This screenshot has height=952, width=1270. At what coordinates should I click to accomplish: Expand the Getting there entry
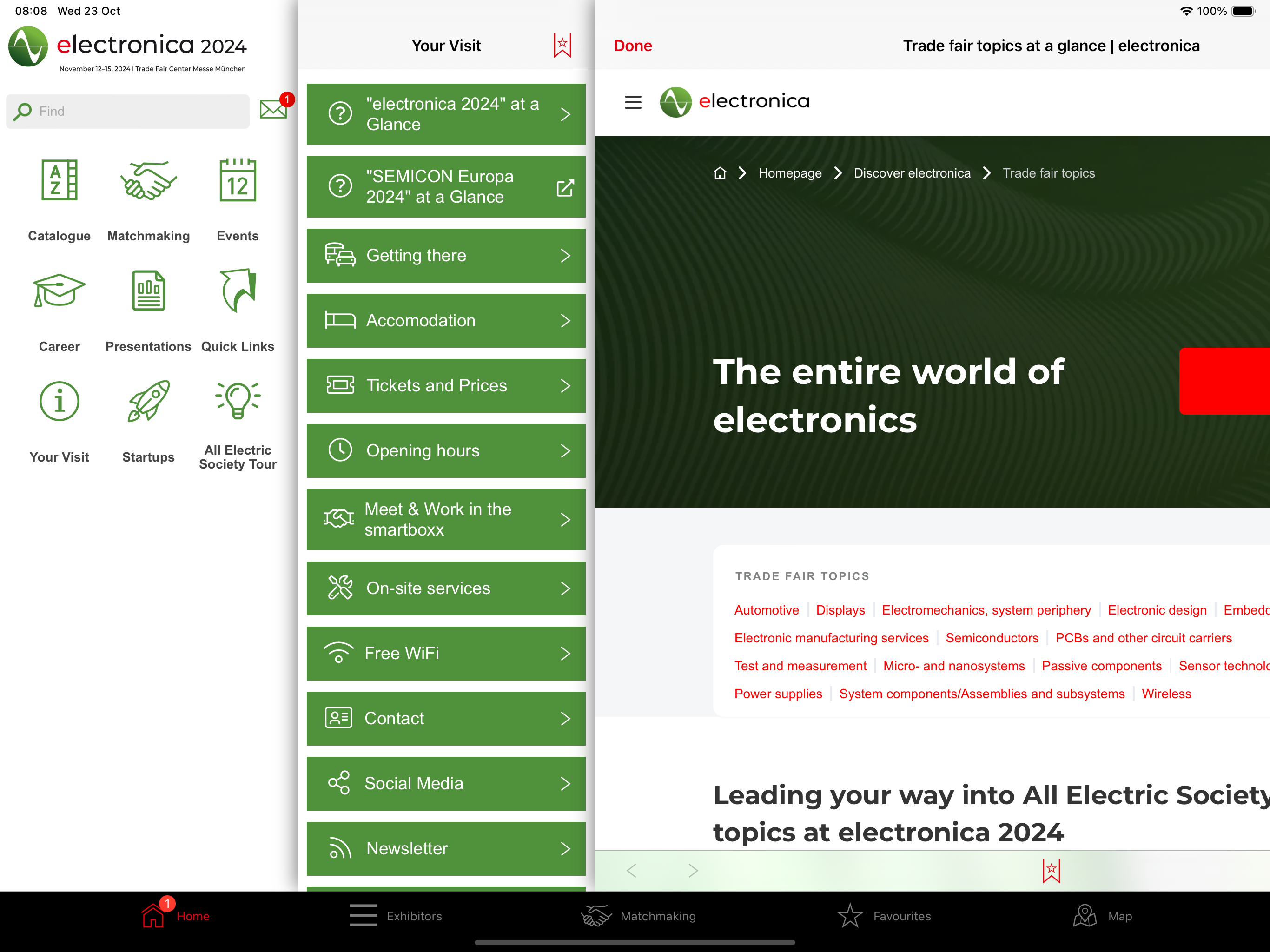tap(446, 256)
